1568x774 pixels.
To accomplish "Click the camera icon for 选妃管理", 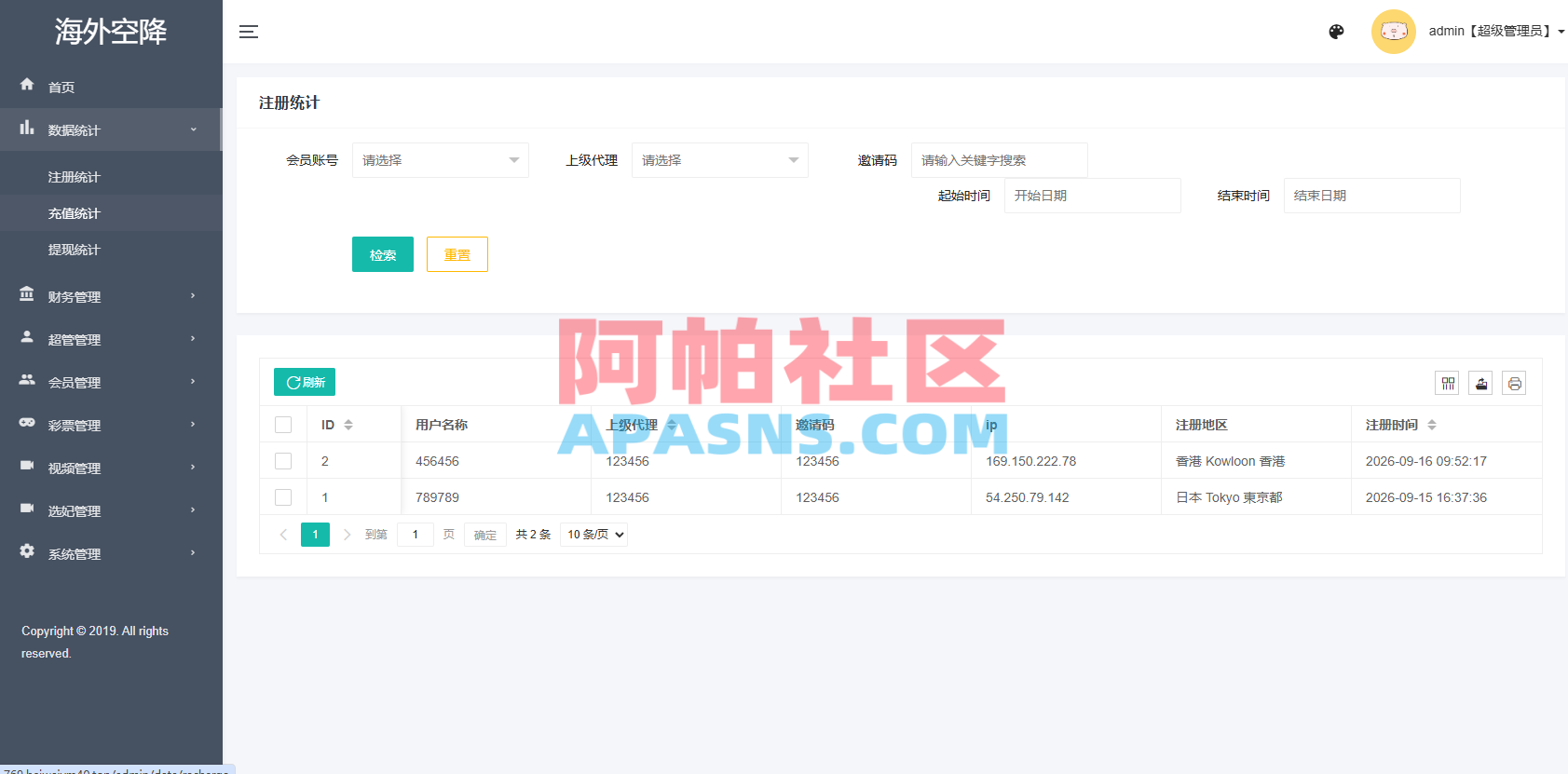I will point(27,509).
